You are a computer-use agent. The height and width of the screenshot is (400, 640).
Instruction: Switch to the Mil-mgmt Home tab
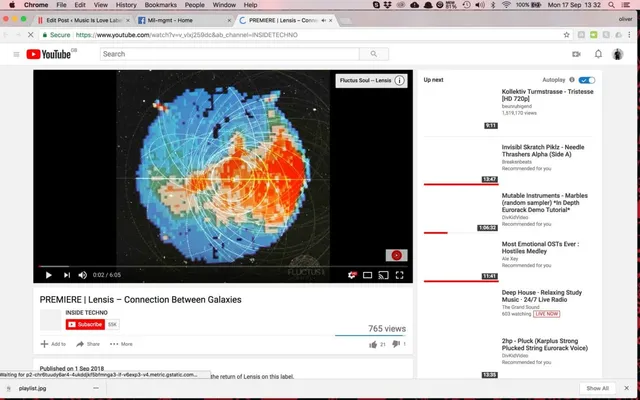click(x=184, y=20)
